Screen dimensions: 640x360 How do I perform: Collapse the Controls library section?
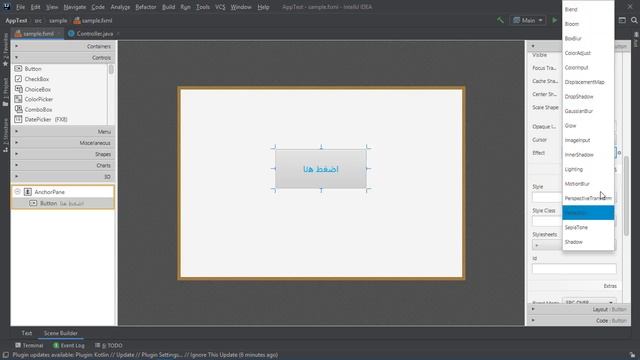[x=63, y=58]
